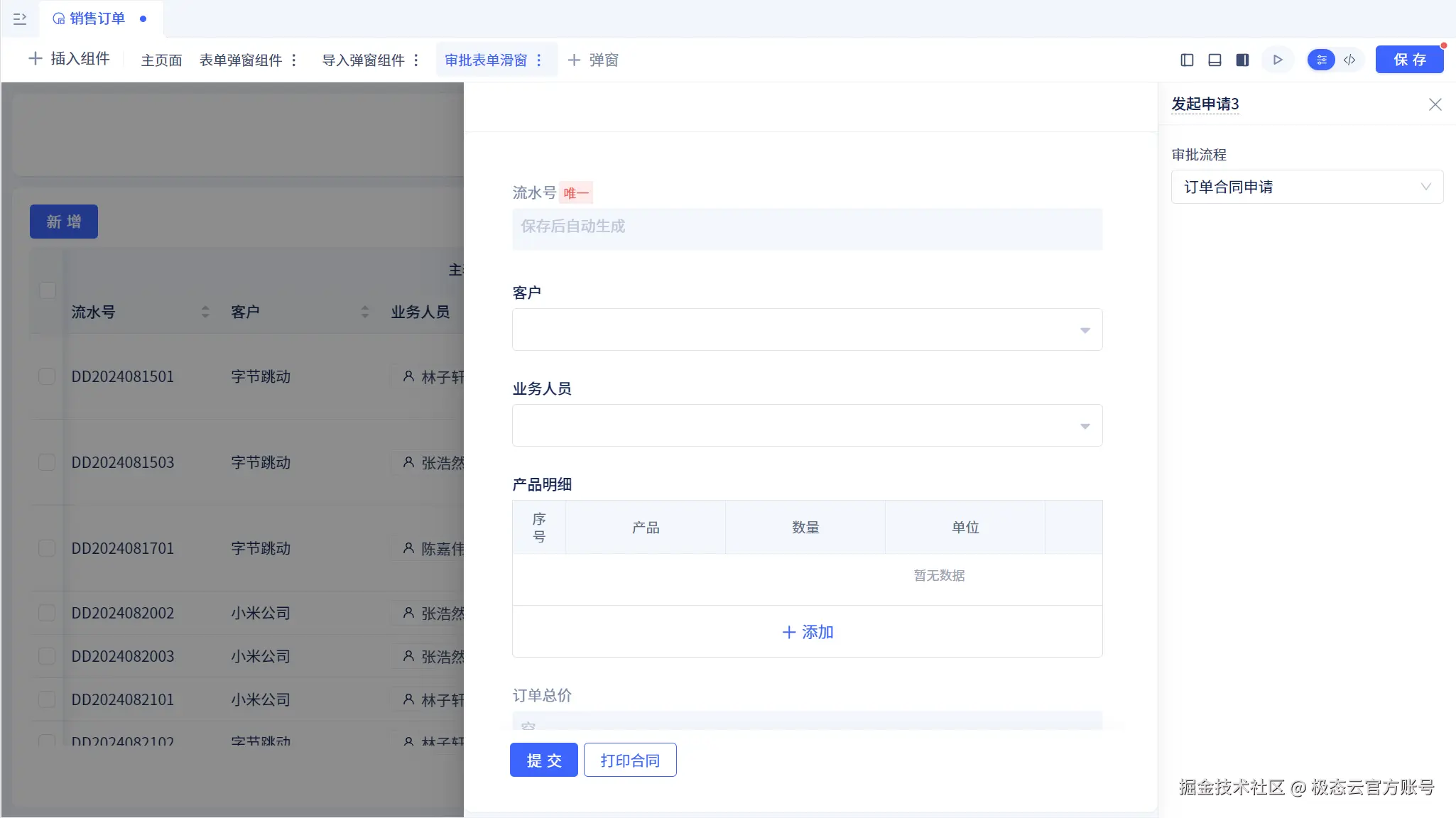The height and width of the screenshot is (818, 1456).
Task: Check the row DD2024081501 checkbox
Action: click(x=47, y=376)
